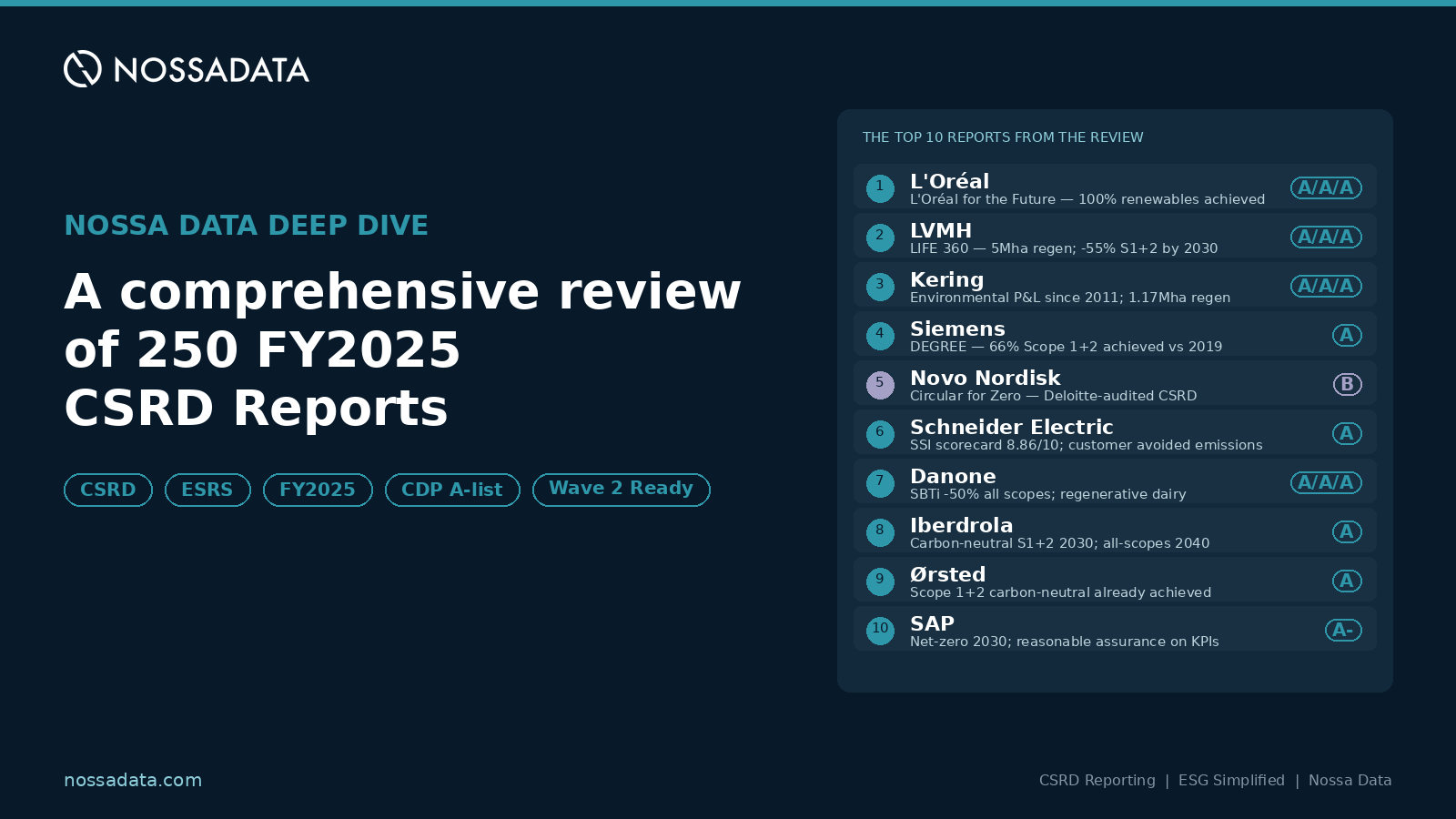The height and width of the screenshot is (819, 1456).
Task: Click the 'NOSSA DATA DEEP DIVE' subtitle
Action: click(x=246, y=225)
